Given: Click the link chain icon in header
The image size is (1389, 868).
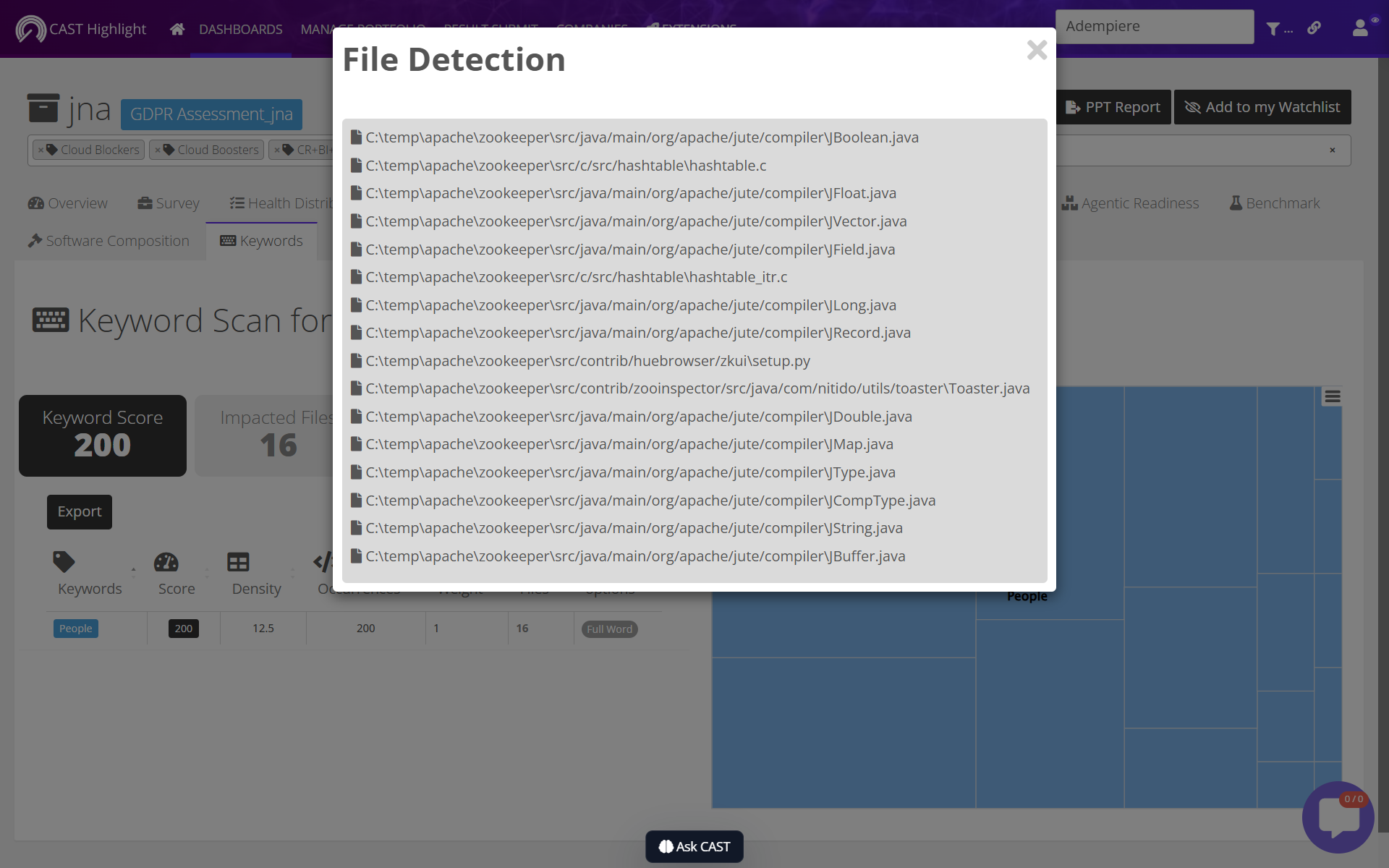Looking at the screenshot, I should pos(1314,28).
